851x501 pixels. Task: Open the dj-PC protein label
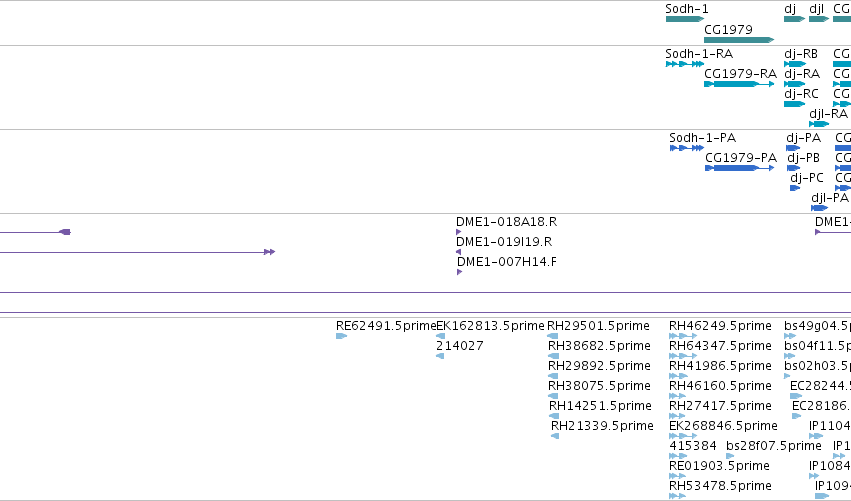coord(806,178)
